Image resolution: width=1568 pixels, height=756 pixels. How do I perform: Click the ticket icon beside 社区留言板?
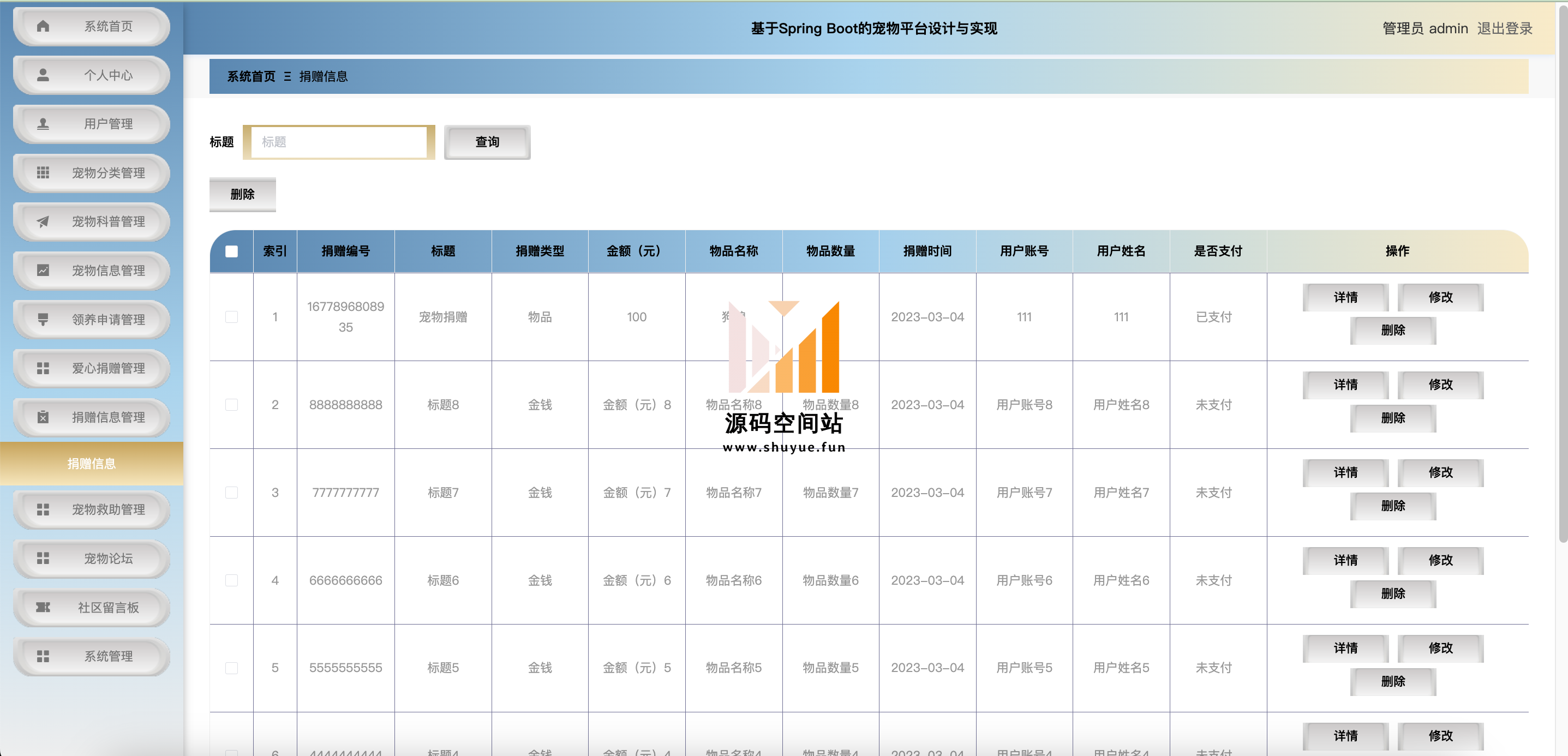(x=43, y=608)
